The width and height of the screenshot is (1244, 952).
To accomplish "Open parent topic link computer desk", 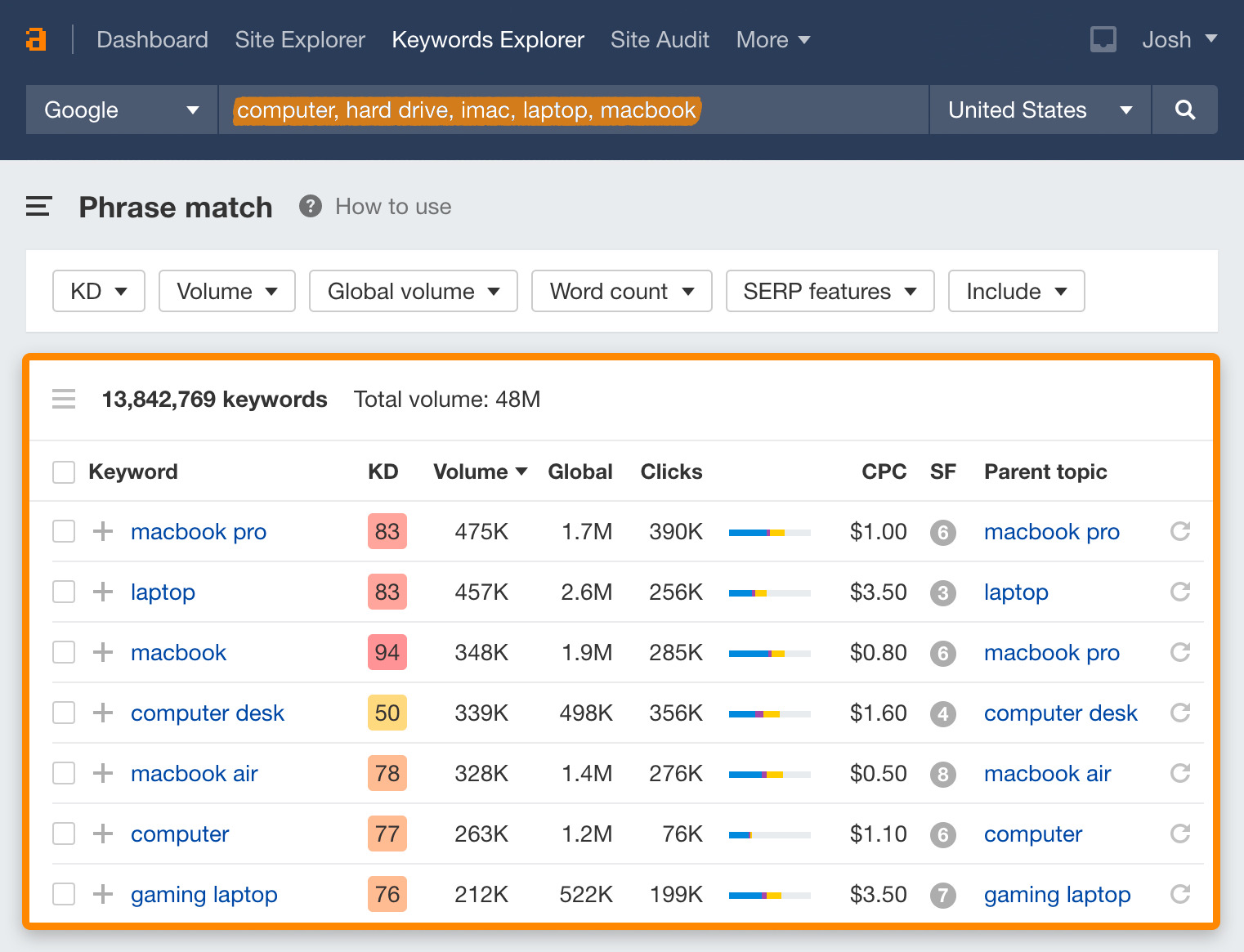I will pyautogui.click(x=1060, y=713).
